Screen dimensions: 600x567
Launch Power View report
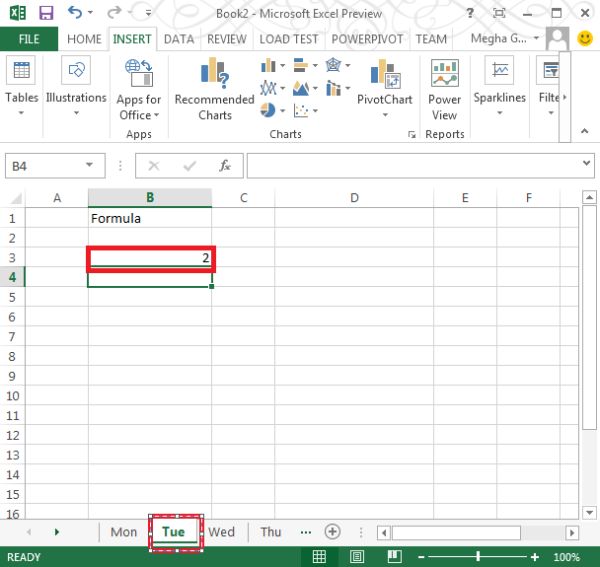tap(444, 90)
